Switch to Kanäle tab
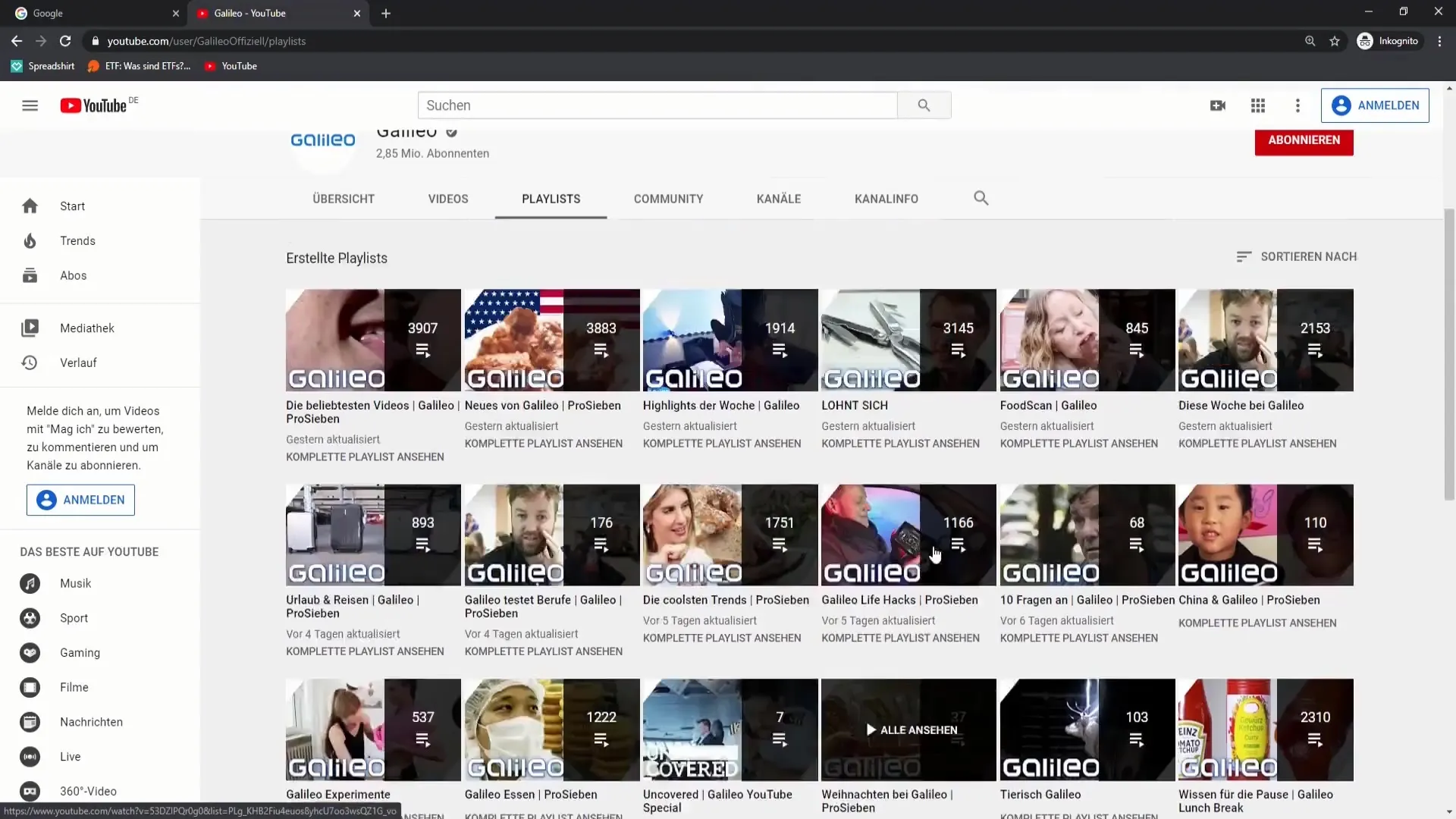Image resolution: width=1456 pixels, height=819 pixels. 779,199
